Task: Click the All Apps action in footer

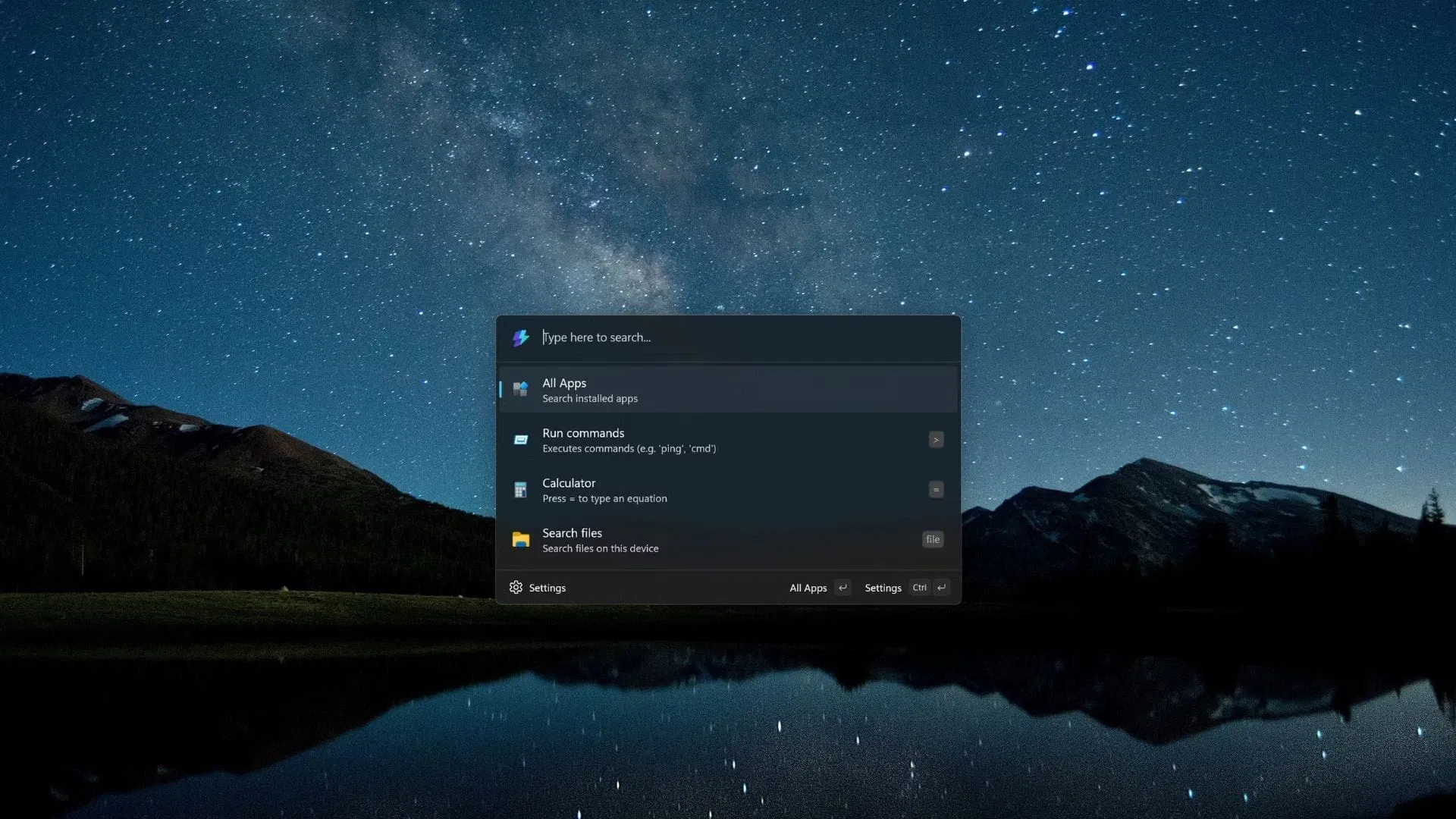Action: (x=808, y=588)
